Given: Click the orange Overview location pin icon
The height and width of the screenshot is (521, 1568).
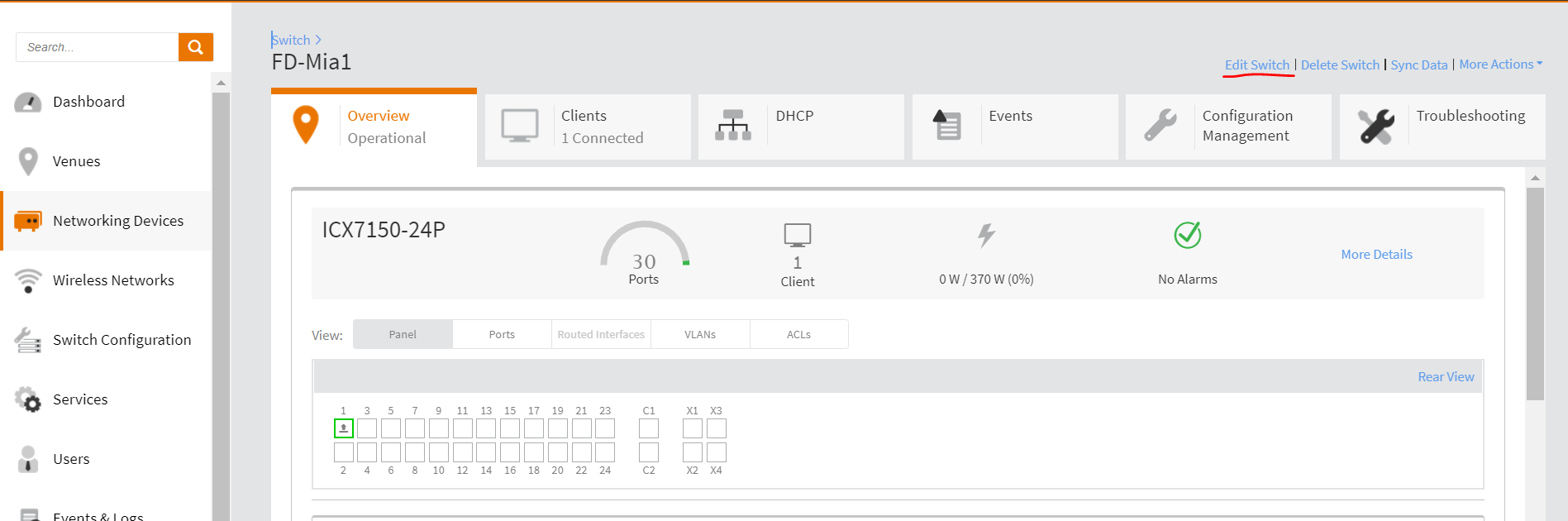Looking at the screenshot, I should coord(306,125).
